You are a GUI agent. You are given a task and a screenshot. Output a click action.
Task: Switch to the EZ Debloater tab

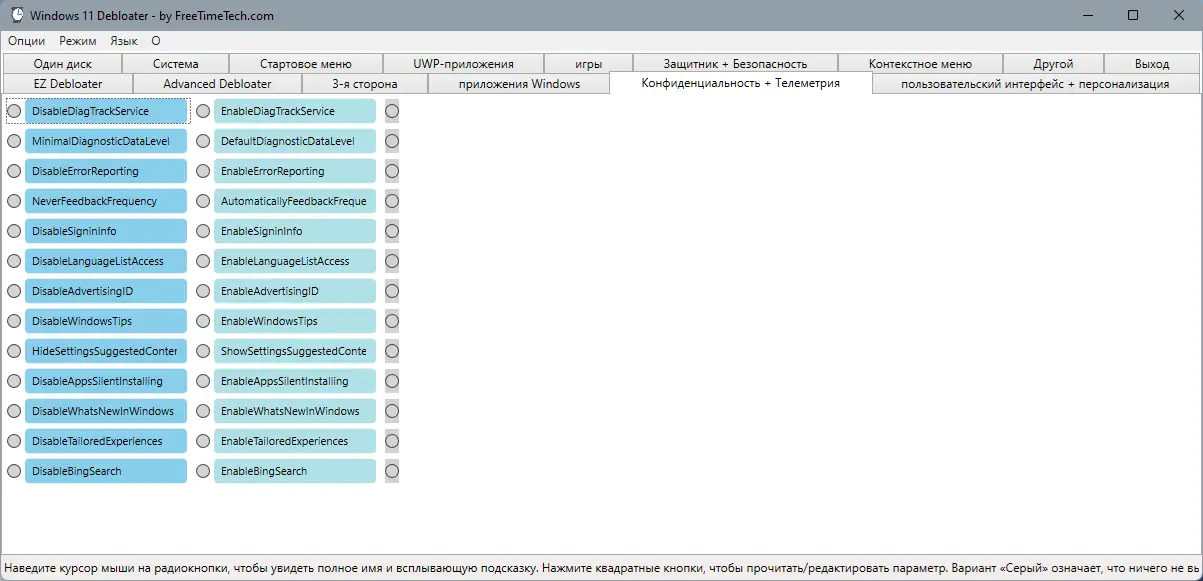[x=68, y=83]
